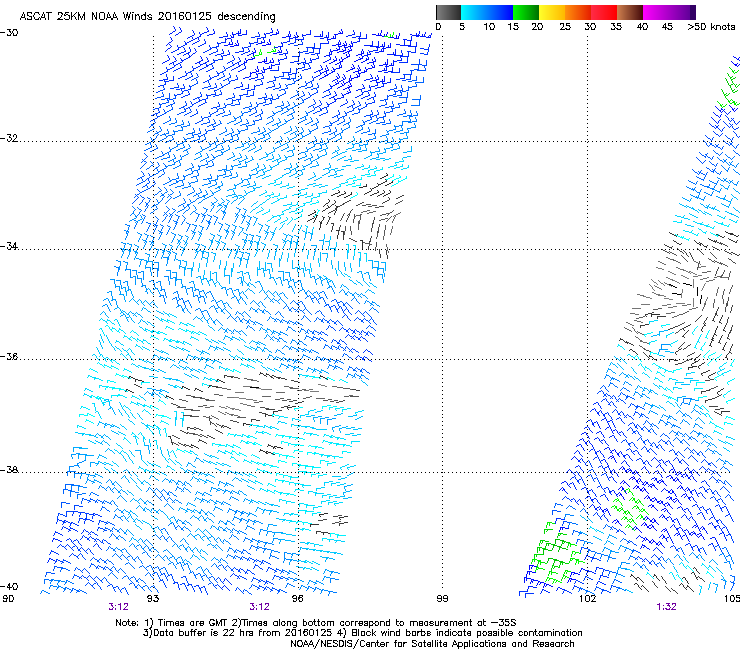The width and height of the screenshot is (740, 650).
Task: Click longitude label '90'
Action: tap(8, 599)
